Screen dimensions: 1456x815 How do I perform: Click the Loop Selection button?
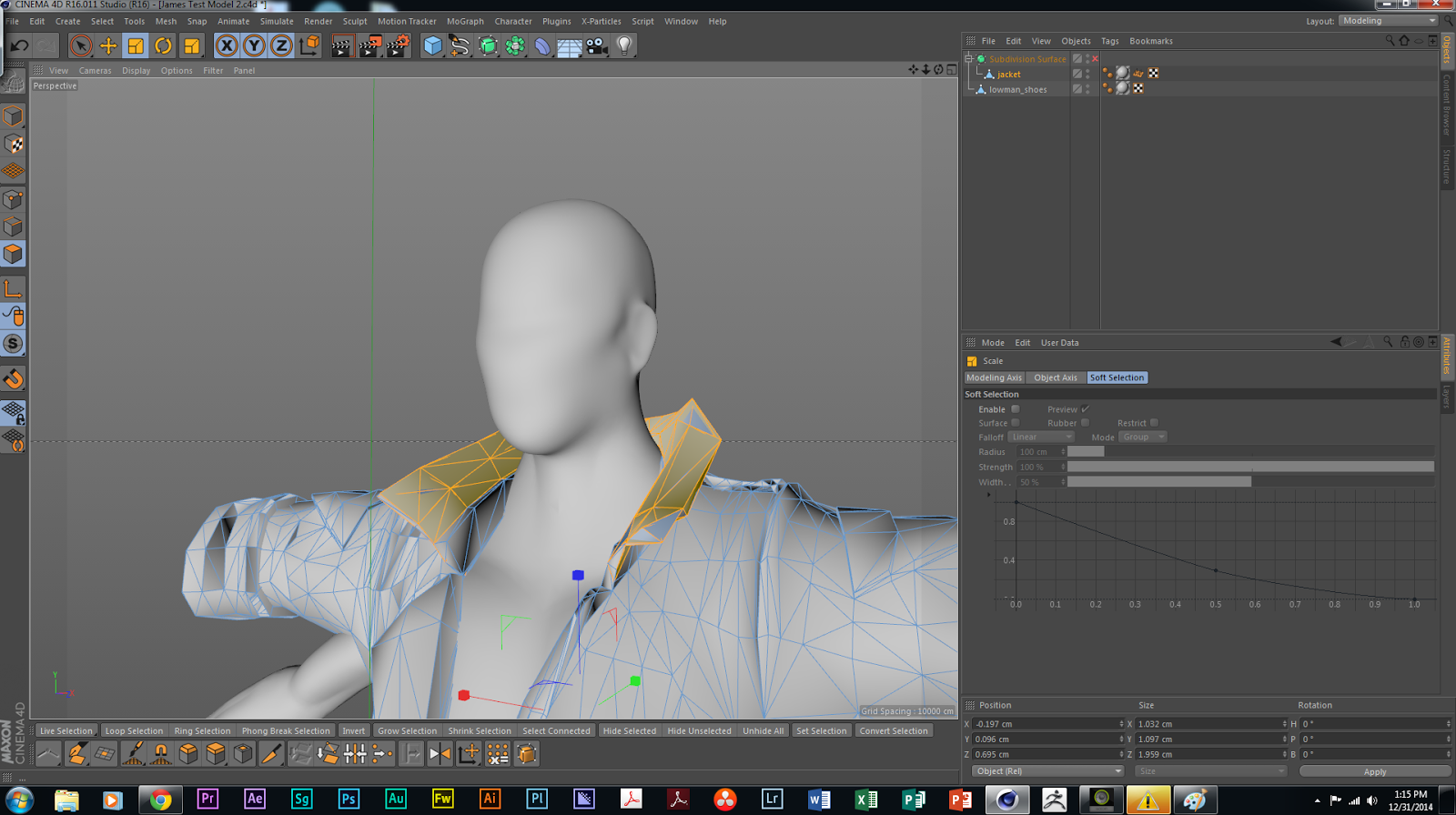coord(134,730)
